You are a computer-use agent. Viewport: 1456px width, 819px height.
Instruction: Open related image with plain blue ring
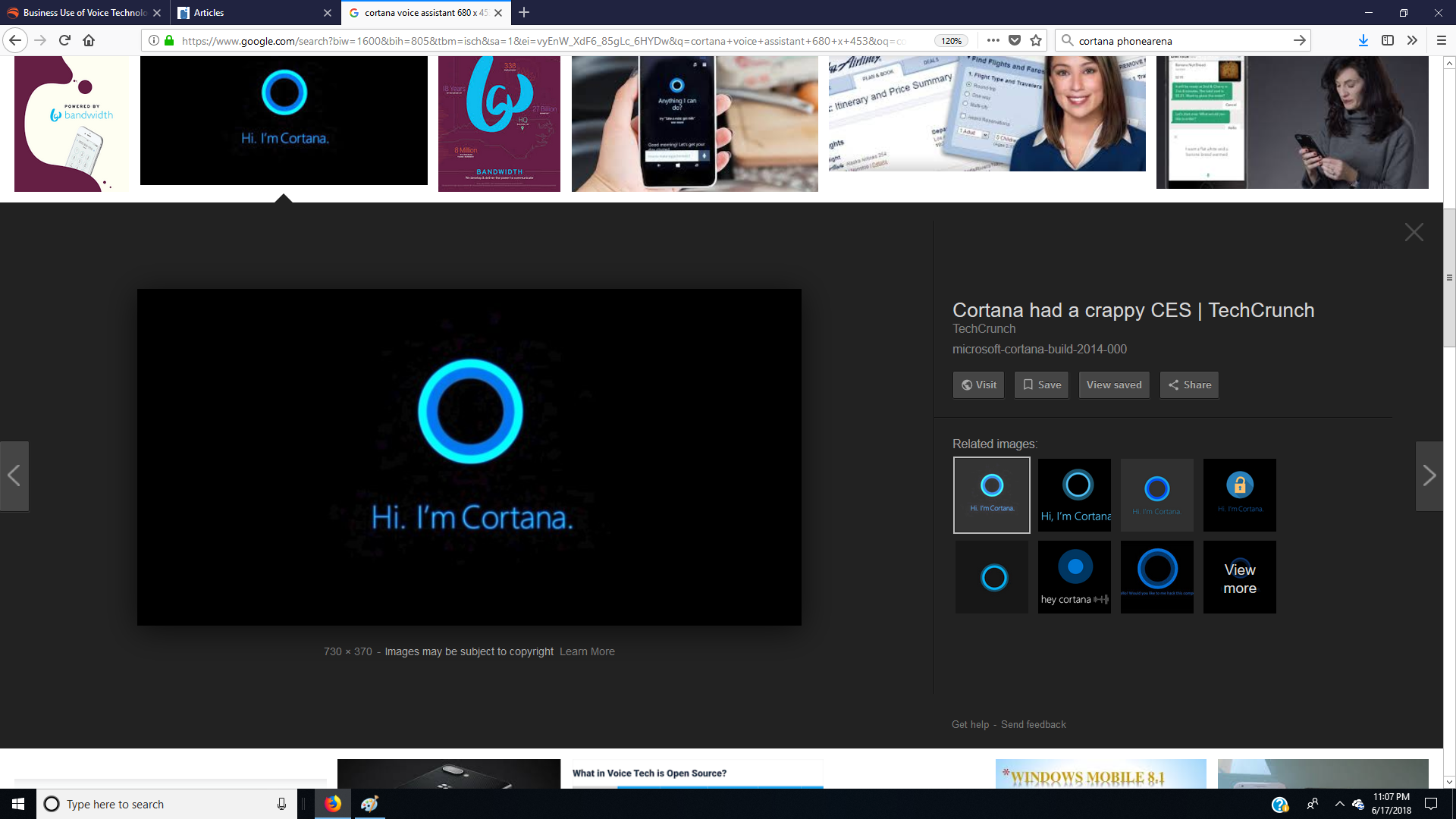pyautogui.click(x=991, y=577)
